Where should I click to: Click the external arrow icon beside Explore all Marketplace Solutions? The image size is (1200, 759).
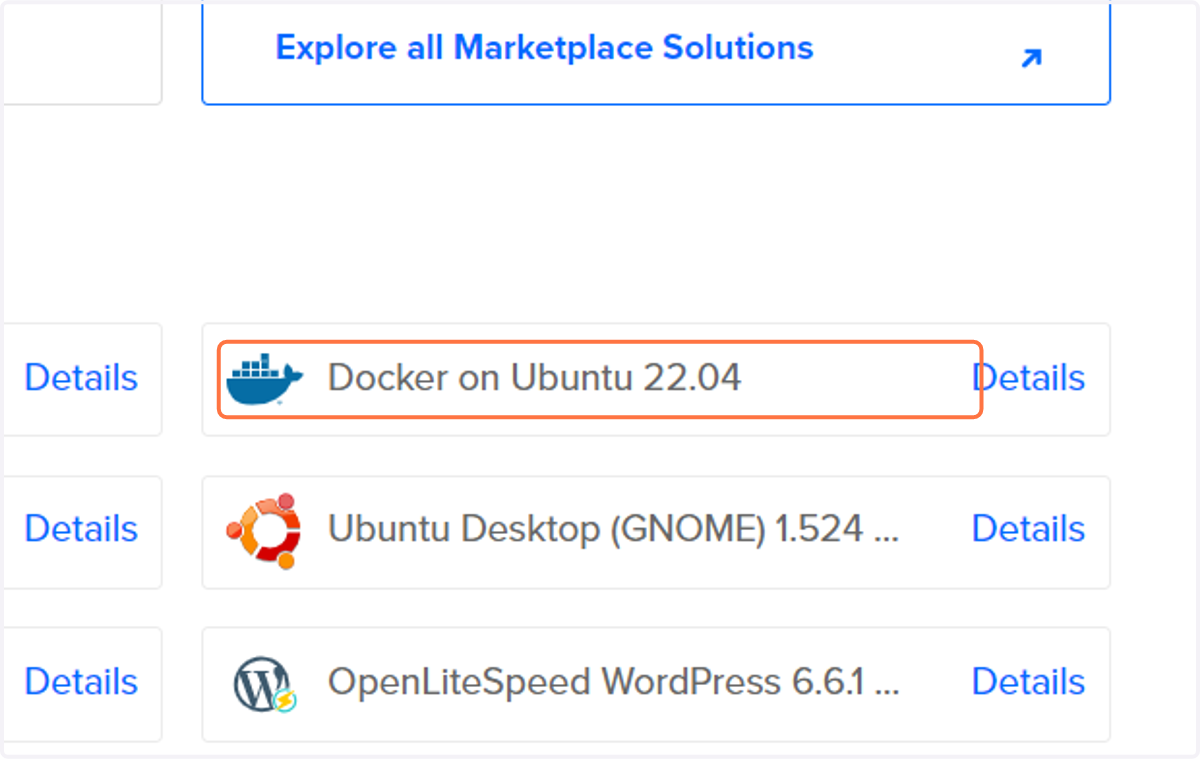click(1031, 58)
